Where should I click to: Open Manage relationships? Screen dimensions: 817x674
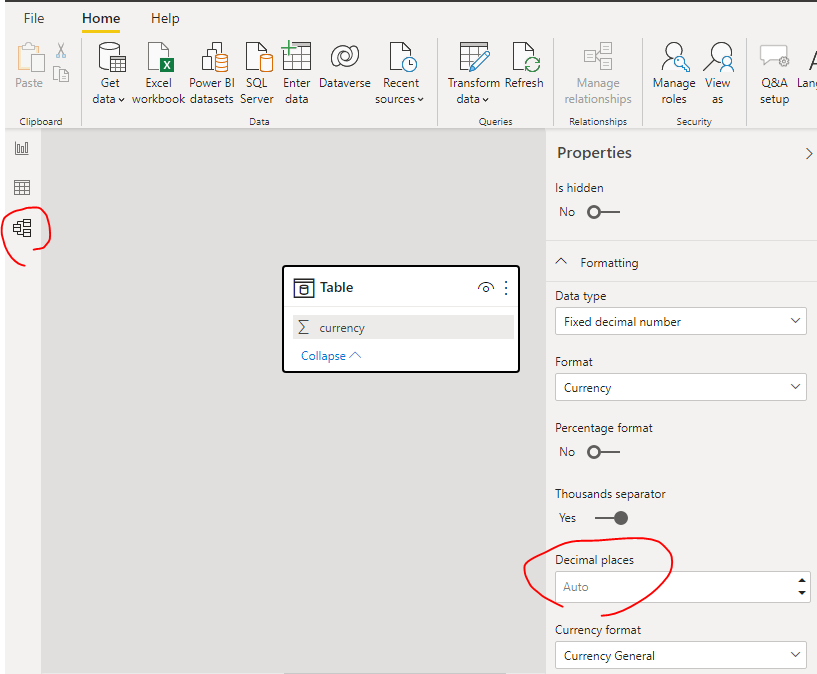pos(598,73)
